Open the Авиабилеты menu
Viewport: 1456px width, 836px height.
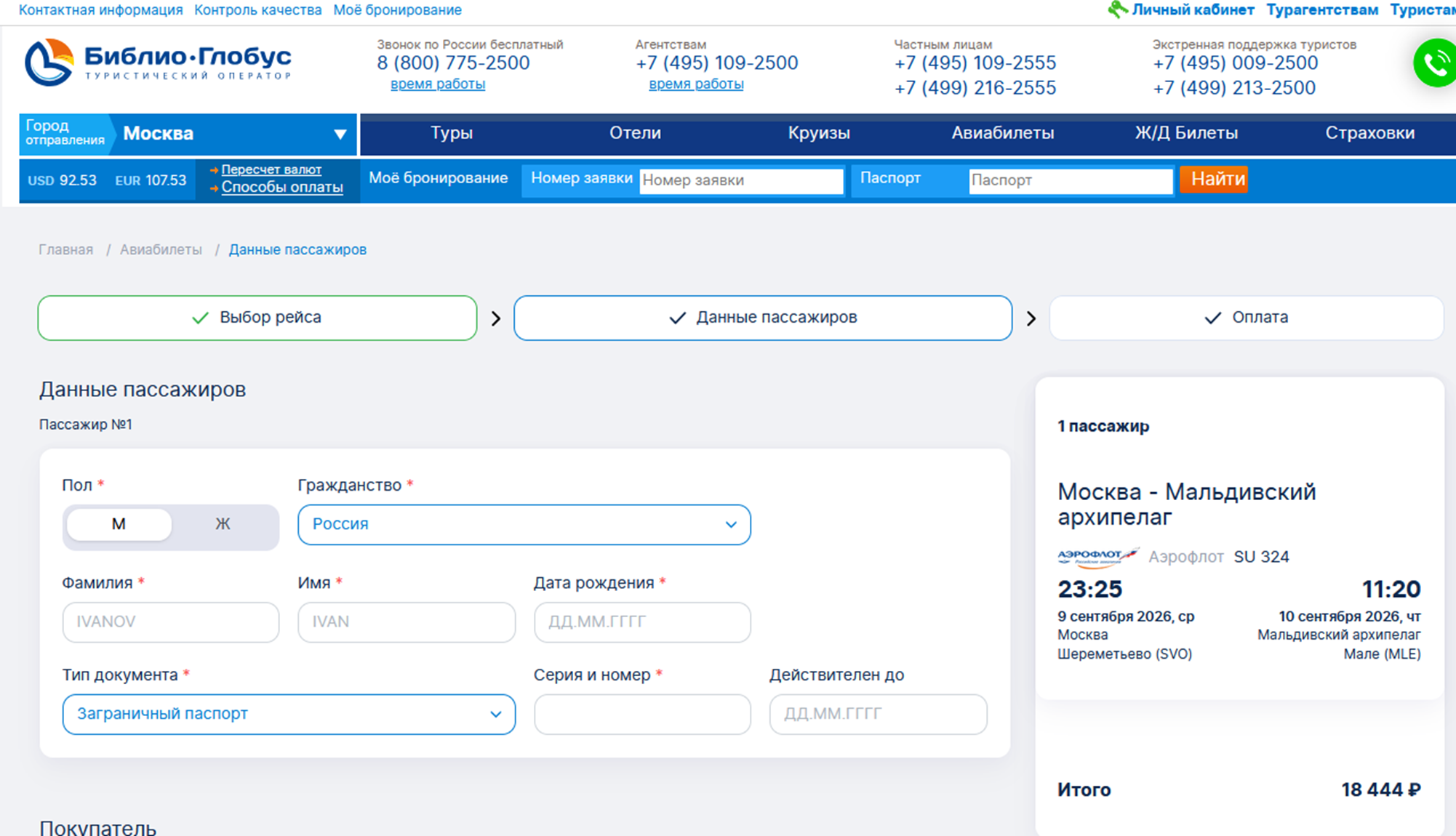[x=1003, y=133]
